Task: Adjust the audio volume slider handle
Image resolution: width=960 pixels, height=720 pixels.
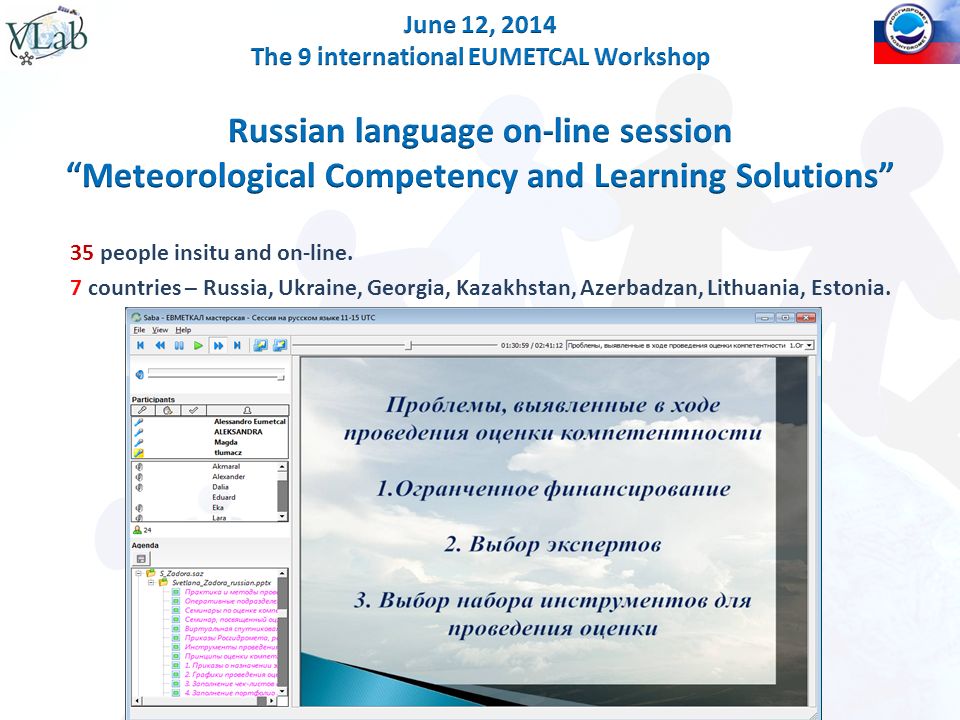Action: (281, 377)
